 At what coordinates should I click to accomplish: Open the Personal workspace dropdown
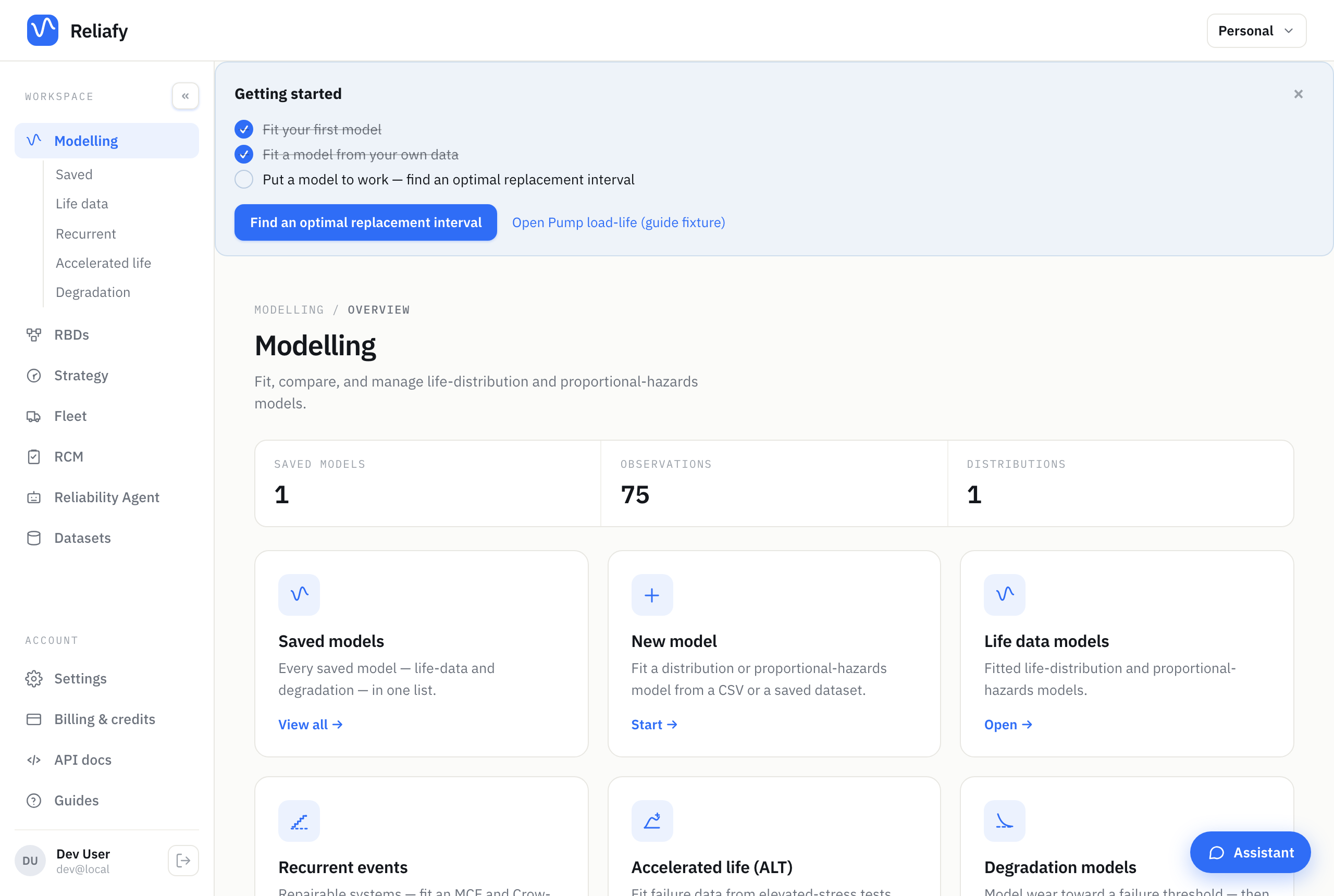tap(1256, 30)
